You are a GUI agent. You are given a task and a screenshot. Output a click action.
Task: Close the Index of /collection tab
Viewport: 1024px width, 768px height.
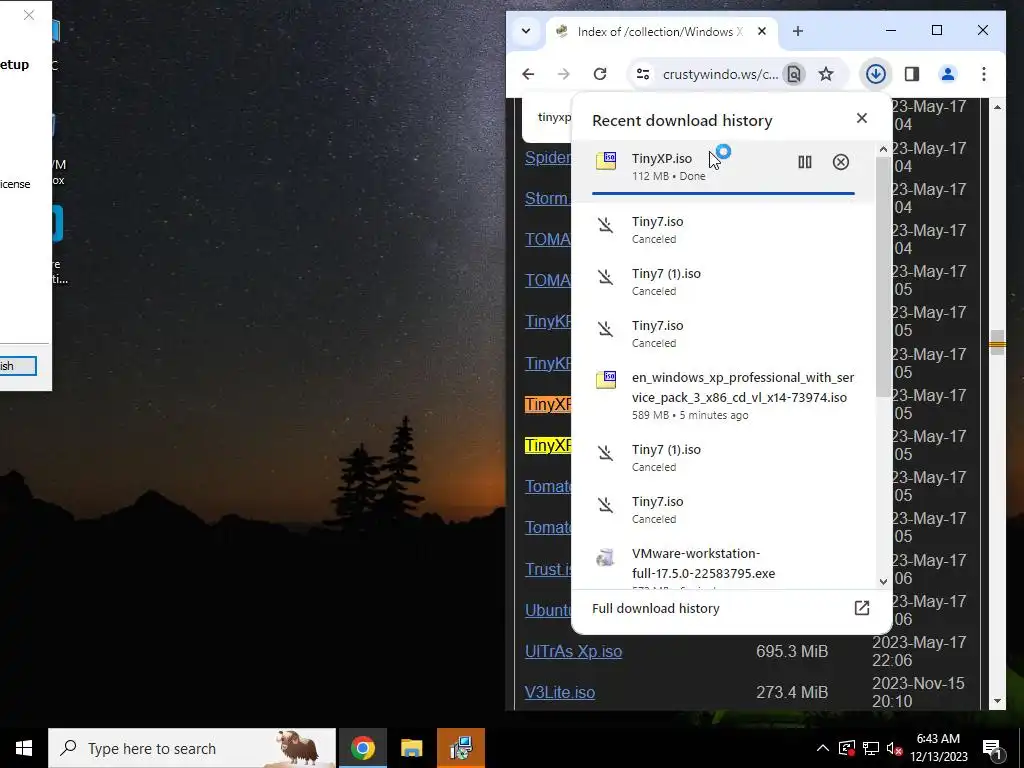pos(761,31)
